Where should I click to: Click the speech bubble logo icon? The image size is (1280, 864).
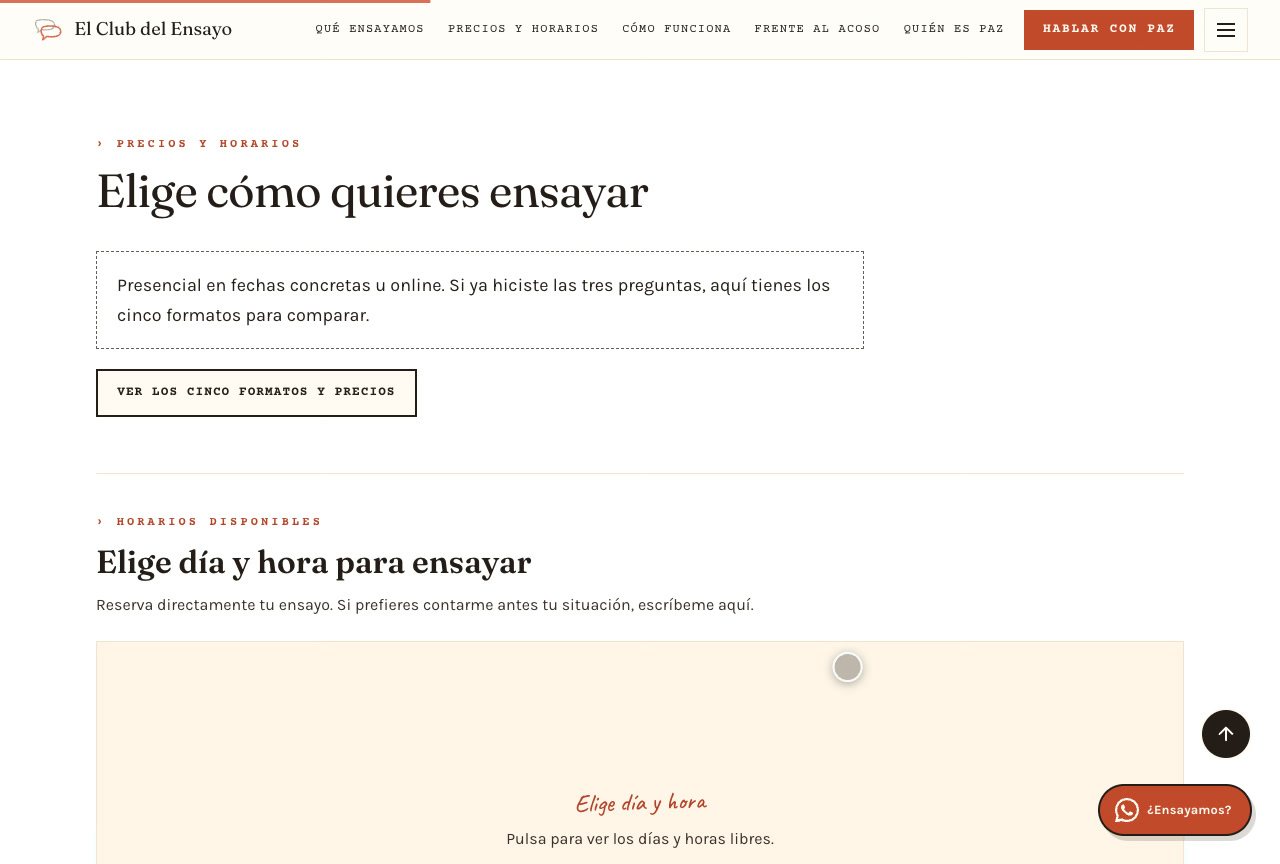click(48, 30)
